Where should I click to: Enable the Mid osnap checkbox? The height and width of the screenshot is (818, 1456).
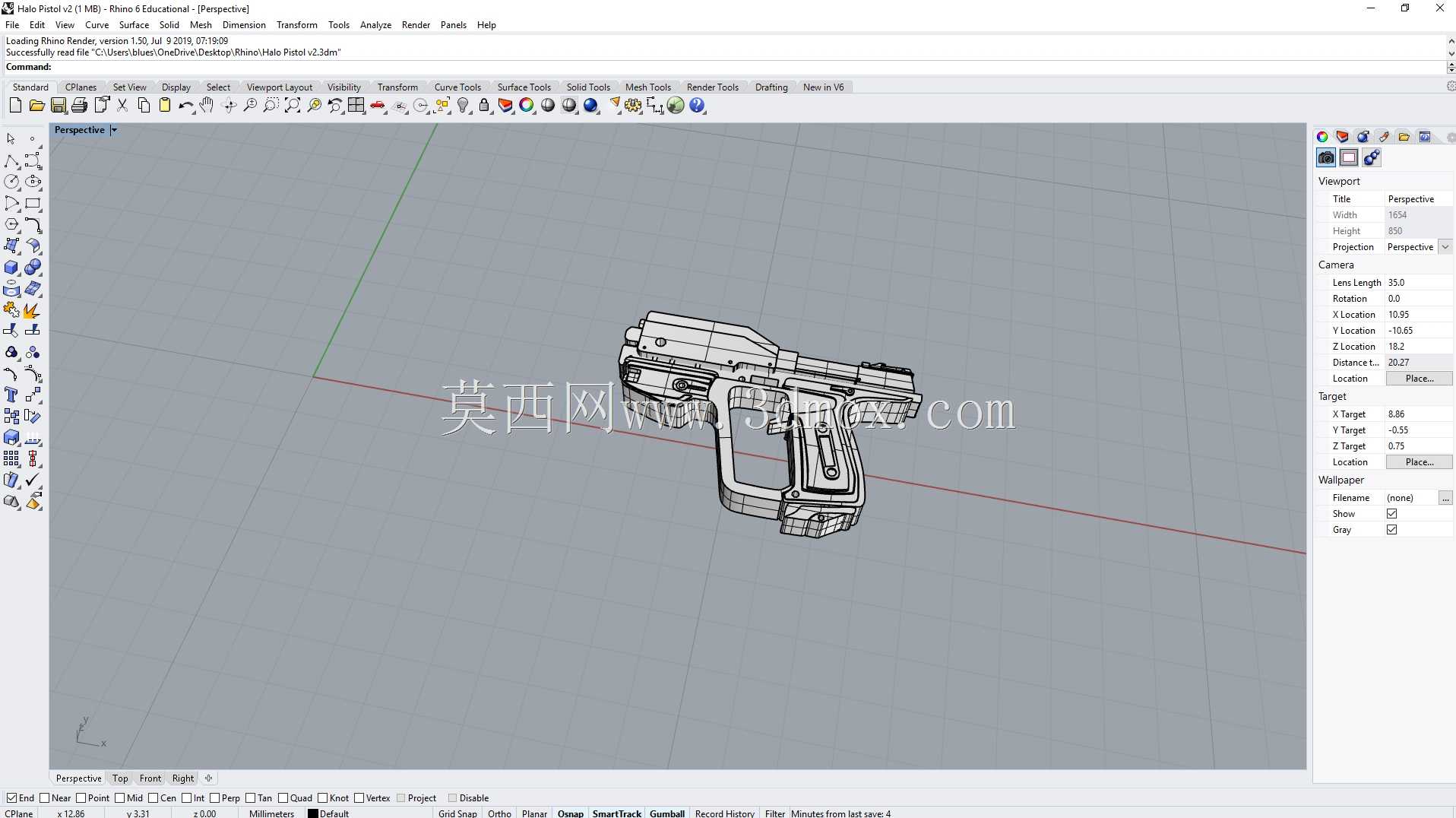119,797
